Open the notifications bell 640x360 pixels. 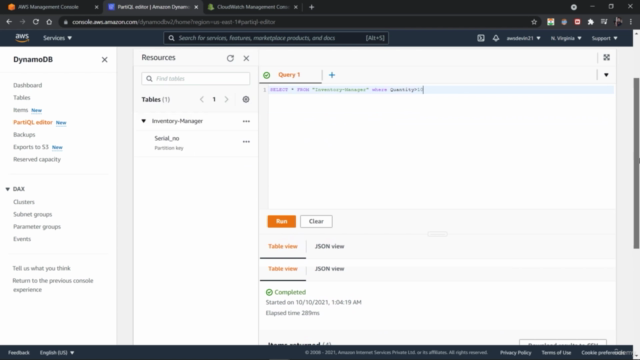(x=496, y=38)
